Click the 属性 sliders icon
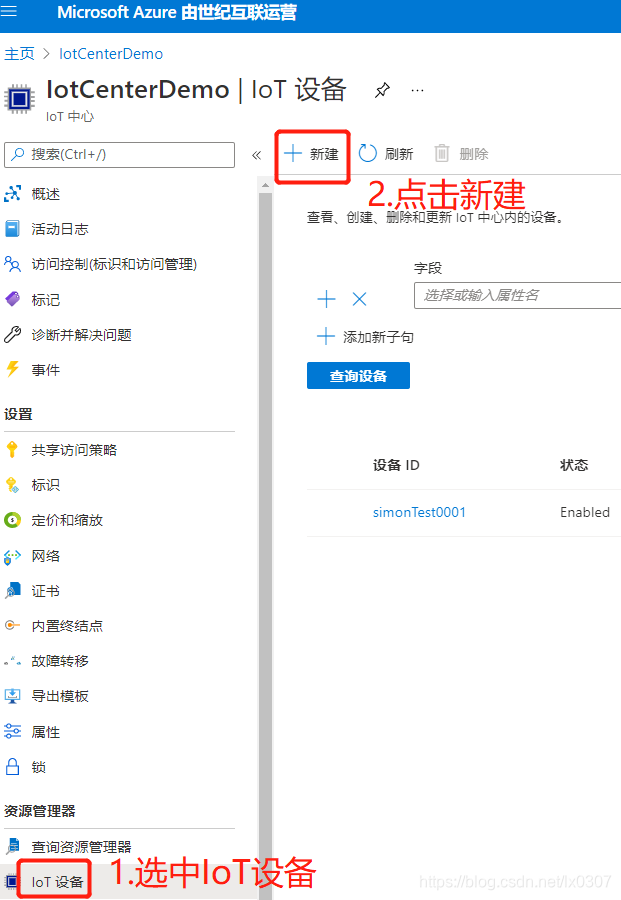The width and height of the screenshot is (621, 900). [x=12, y=731]
